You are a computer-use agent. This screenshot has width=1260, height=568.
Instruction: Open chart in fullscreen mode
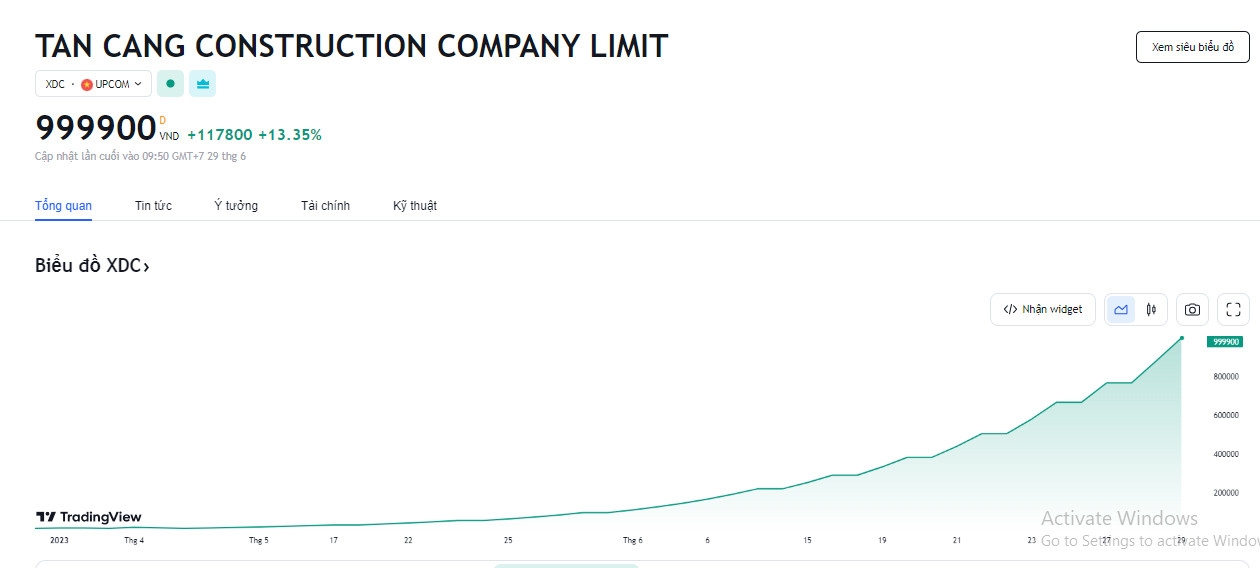click(x=1233, y=310)
